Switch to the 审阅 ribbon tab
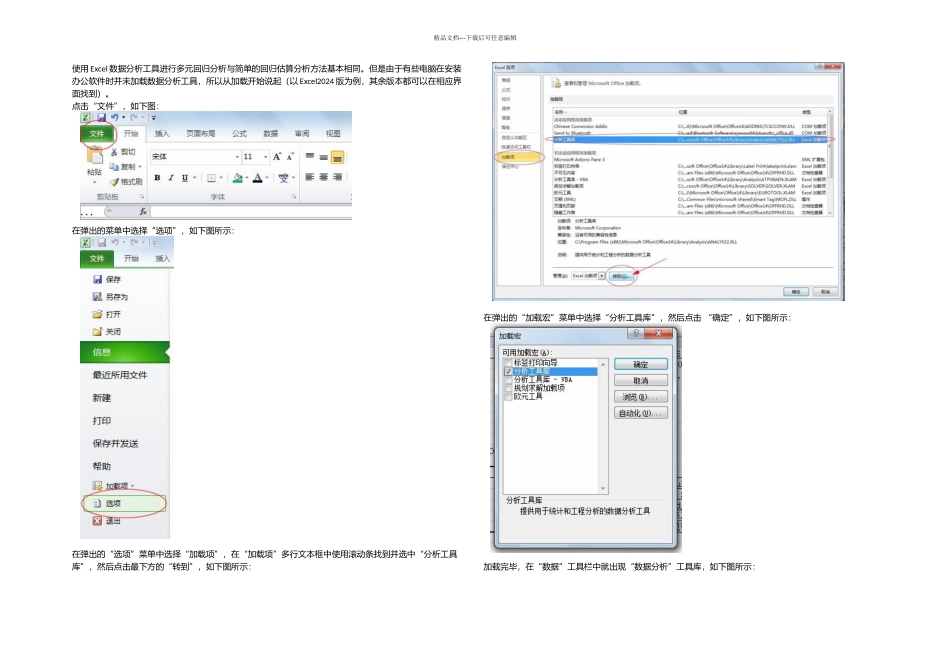This screenshot has width=950, height=672. [302, 133]
